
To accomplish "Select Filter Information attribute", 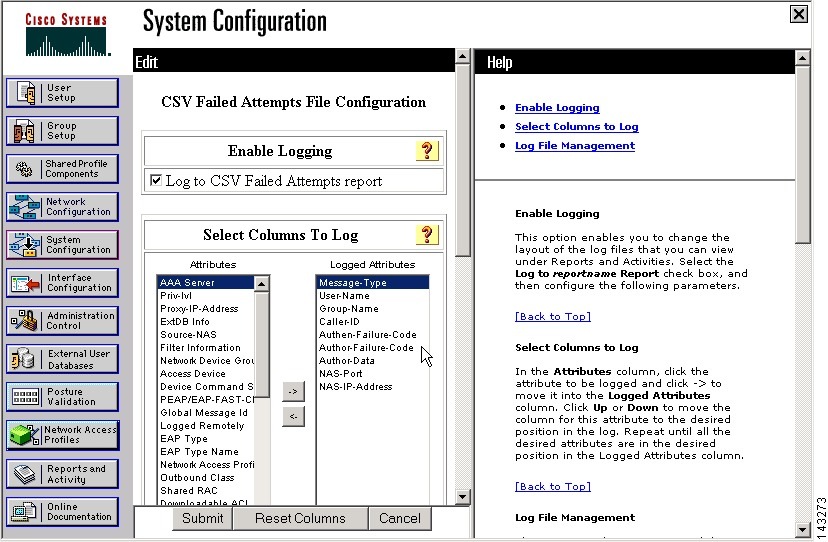I will 205,348.
